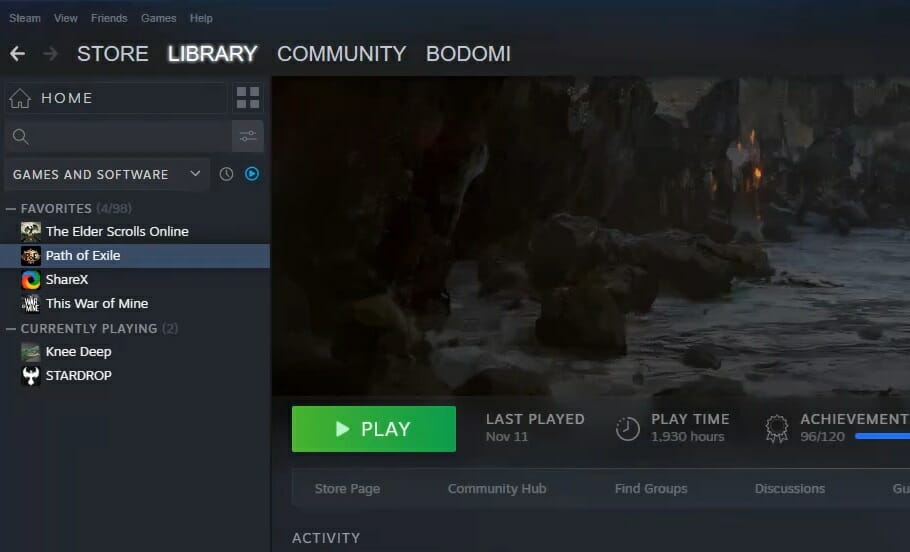Open the Friends menu
The height and width of the screenshot is (552, 910).
coord(109,18)
